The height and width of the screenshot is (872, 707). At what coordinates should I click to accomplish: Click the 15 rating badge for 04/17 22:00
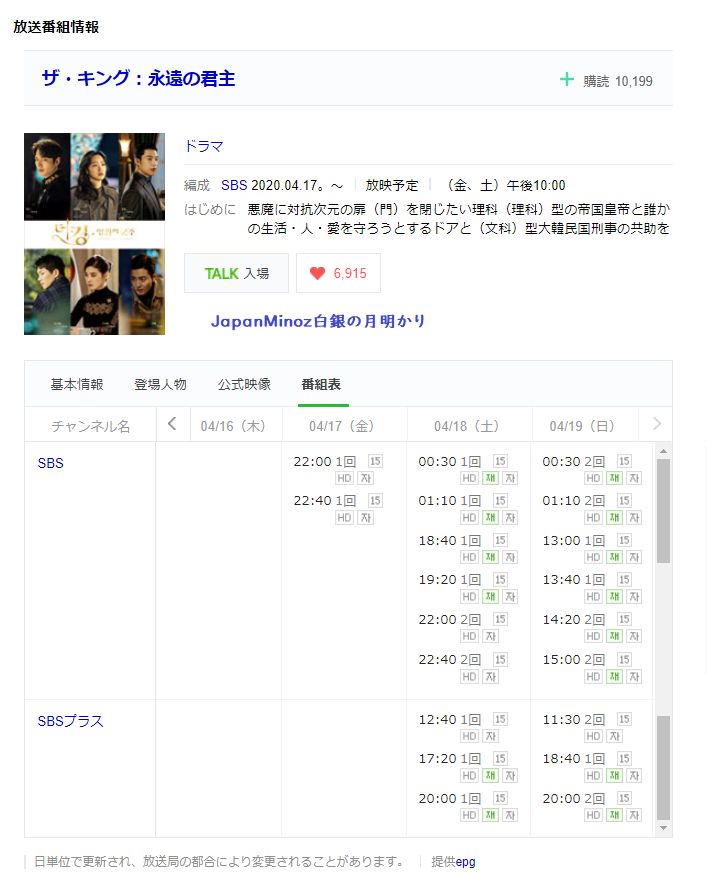(375, 461)
